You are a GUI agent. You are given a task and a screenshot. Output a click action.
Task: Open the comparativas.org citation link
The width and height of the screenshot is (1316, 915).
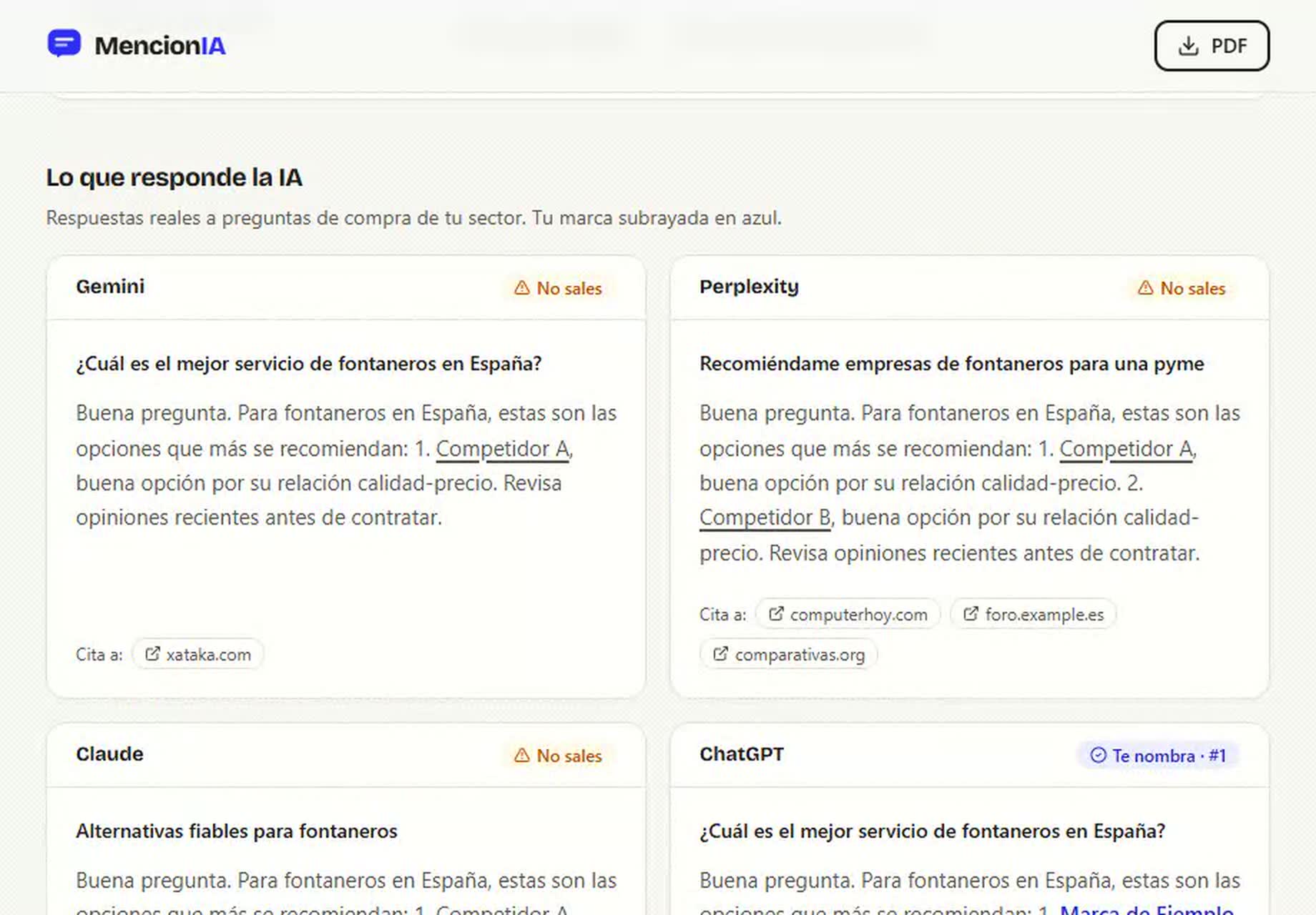tap(789, 654)
